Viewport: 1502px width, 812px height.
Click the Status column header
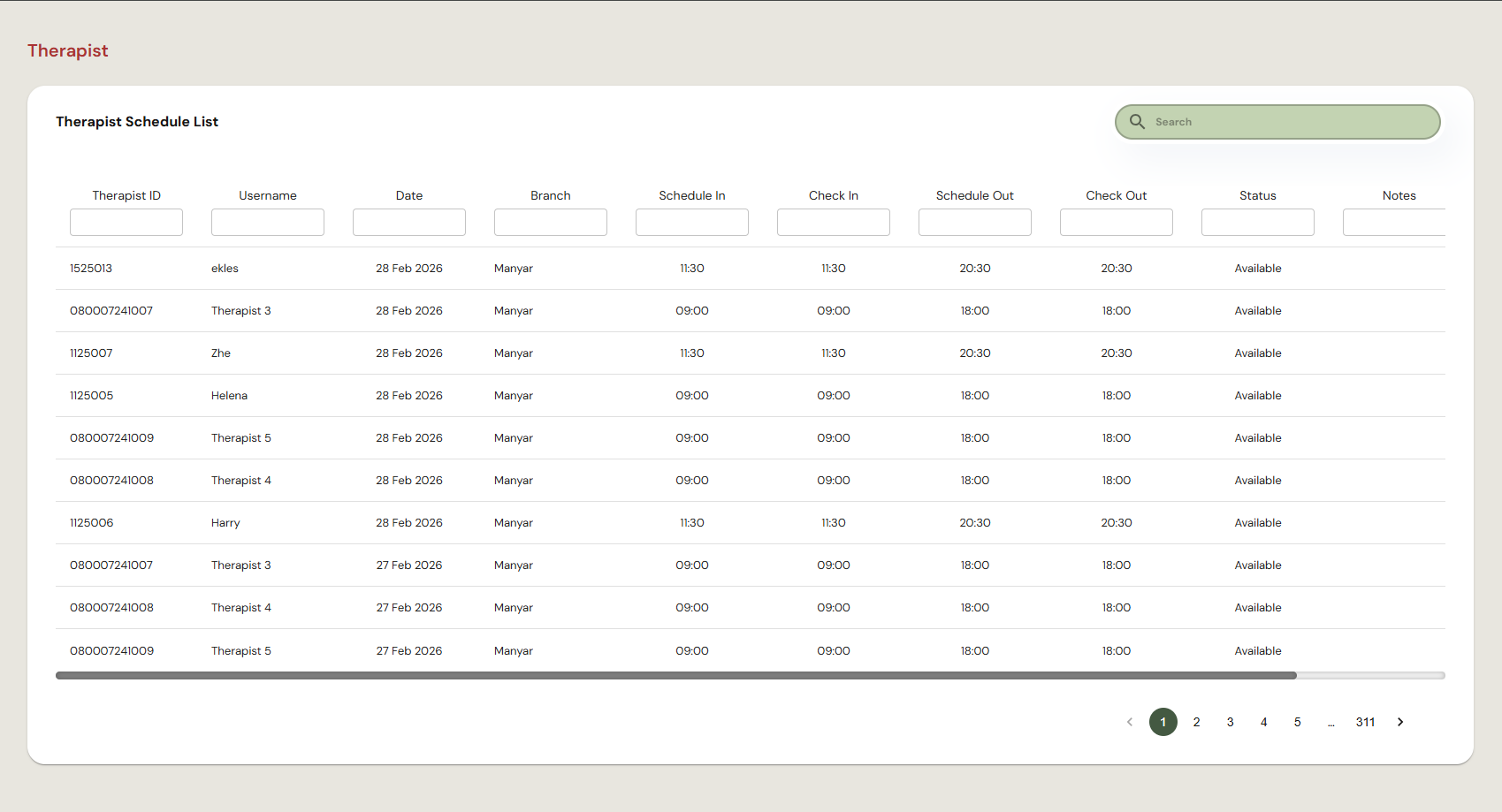(1258, 195)
